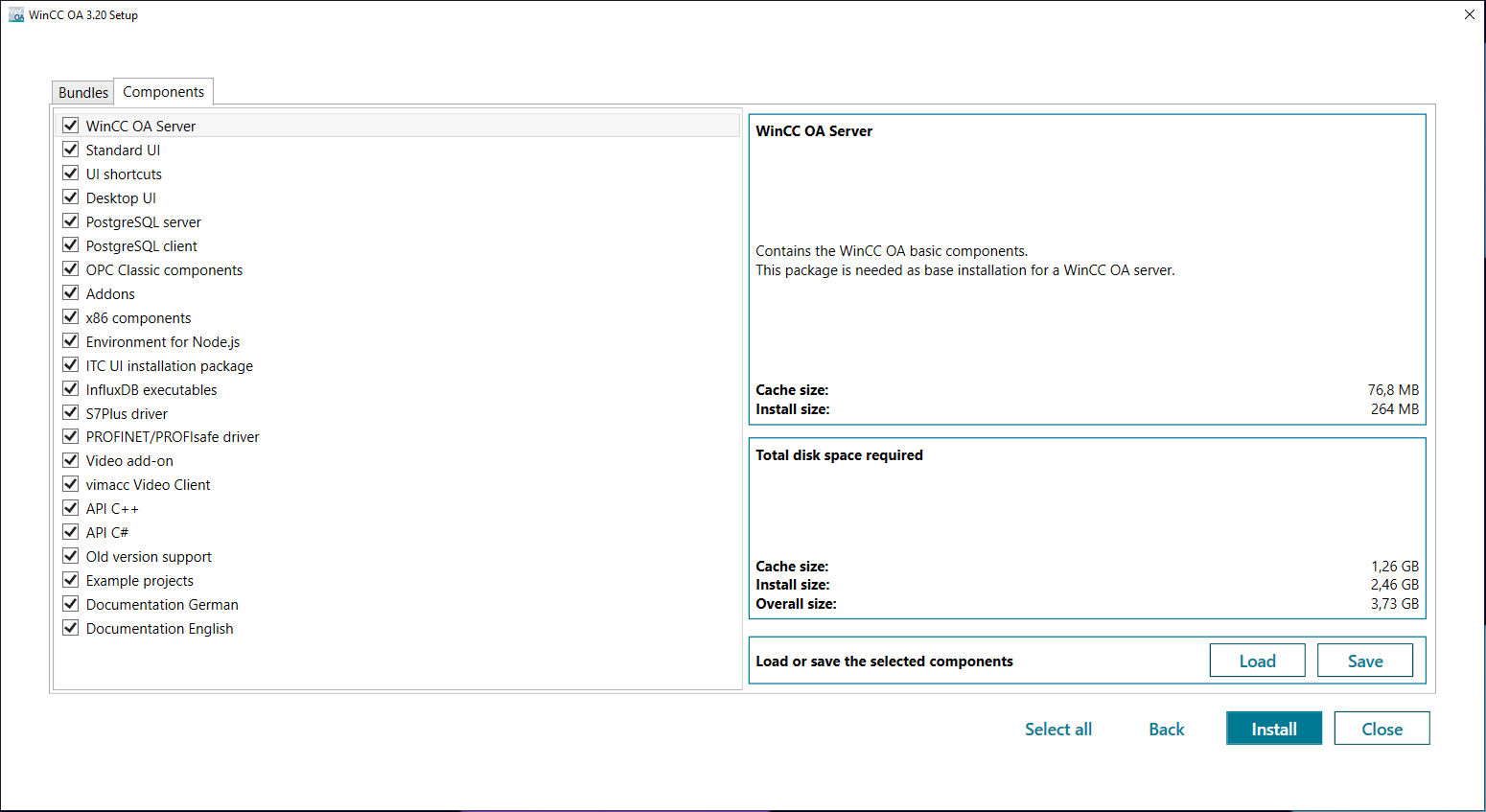The width and height of the screenshot is (1486, 812).
Task: Uncheck the WinCC OA Server checkbox
Action: tap(70, 126)
